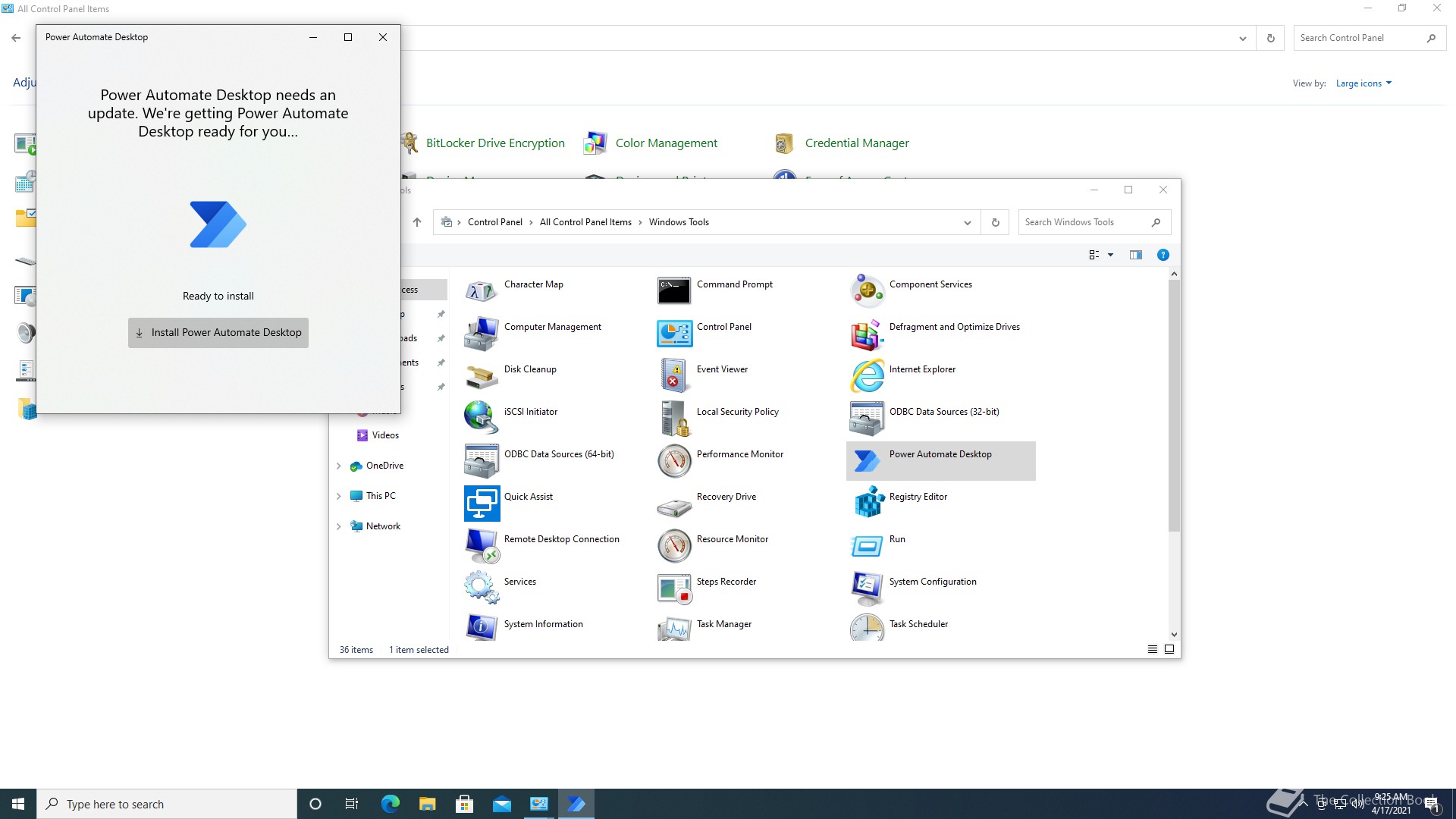Open Task View from the taskbar

[352, 804]
